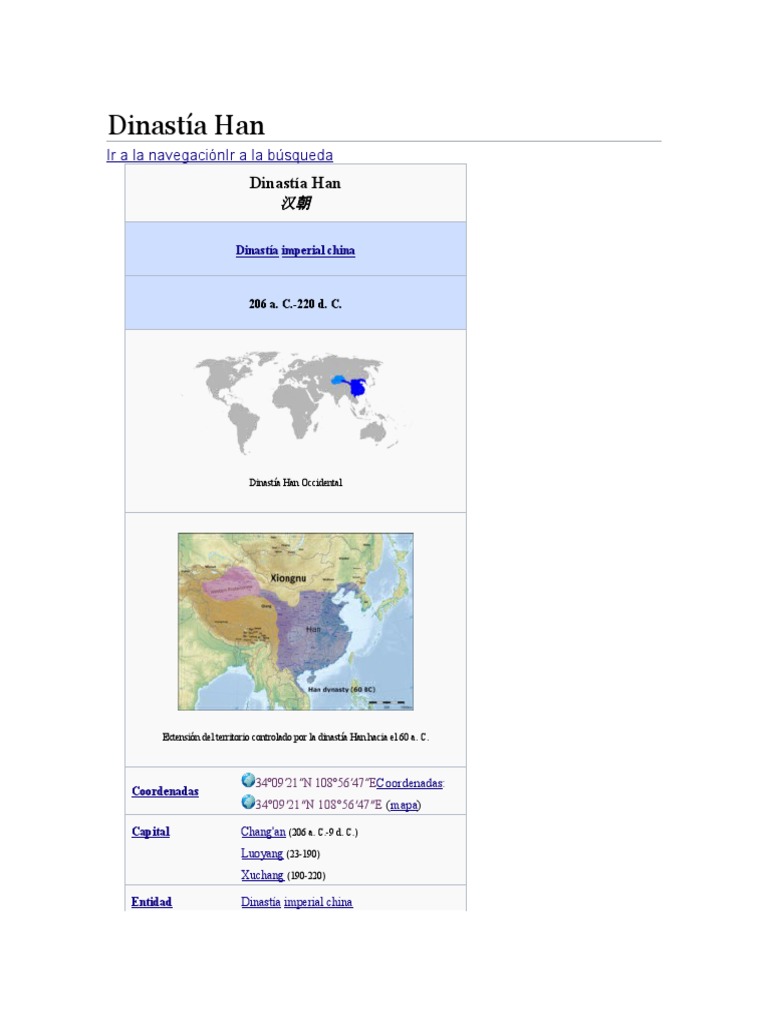
Task: Open the '(mapa)' link
Action: point(404,805)
